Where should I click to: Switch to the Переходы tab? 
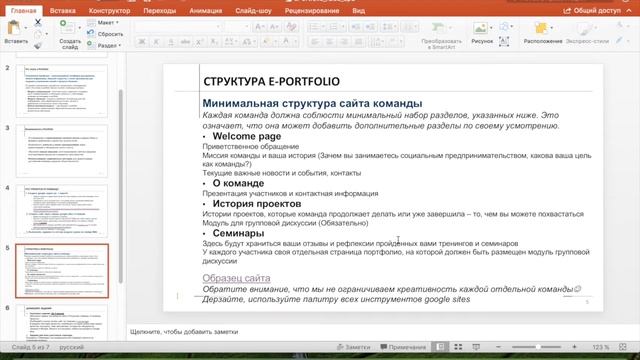point(160,11)
